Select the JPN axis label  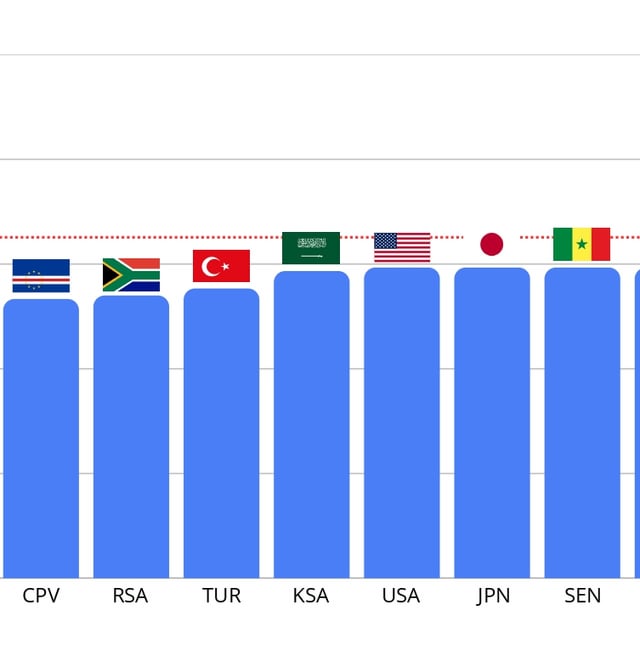pos(493,596)
